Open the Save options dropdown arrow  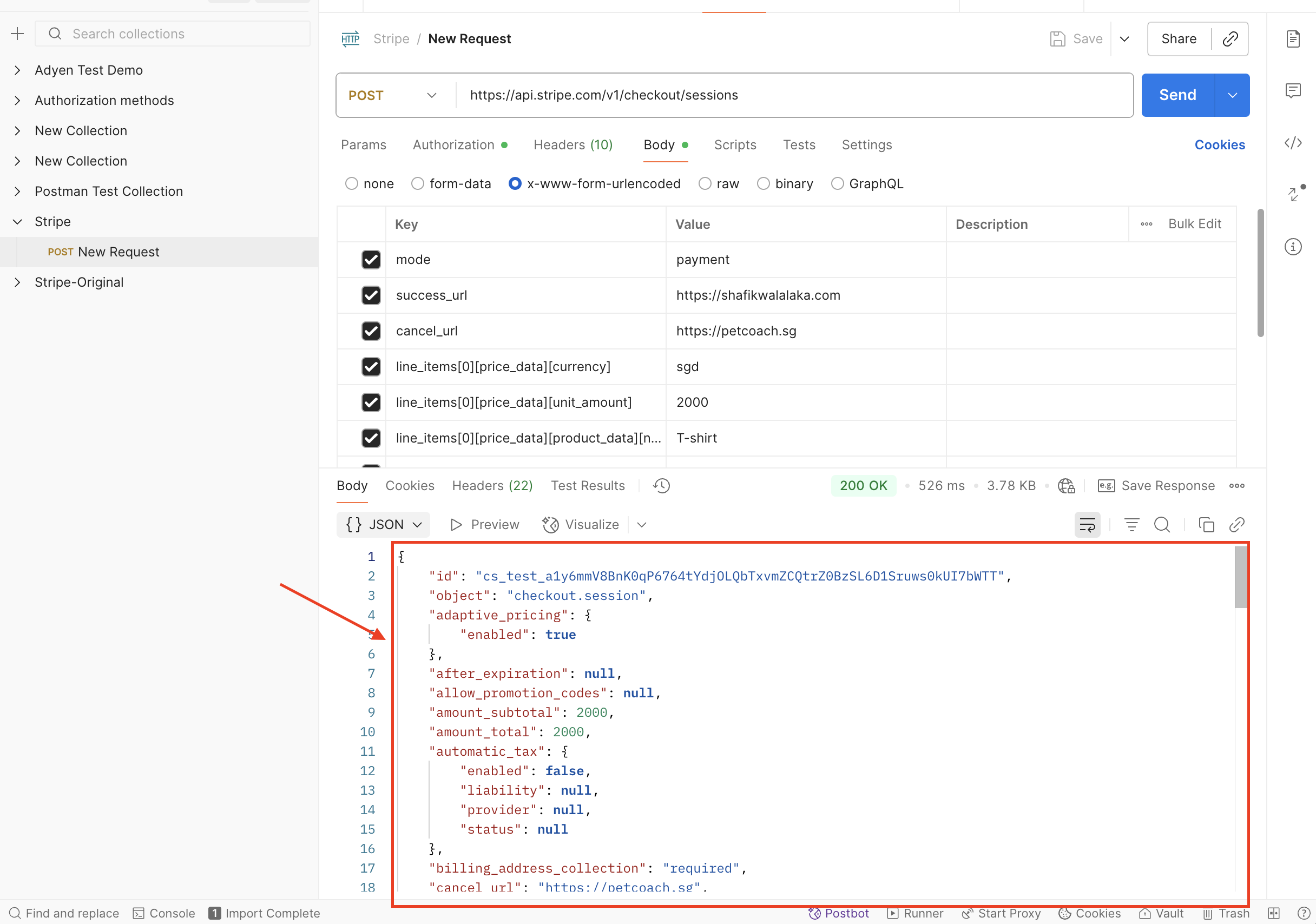point(1124,38)
